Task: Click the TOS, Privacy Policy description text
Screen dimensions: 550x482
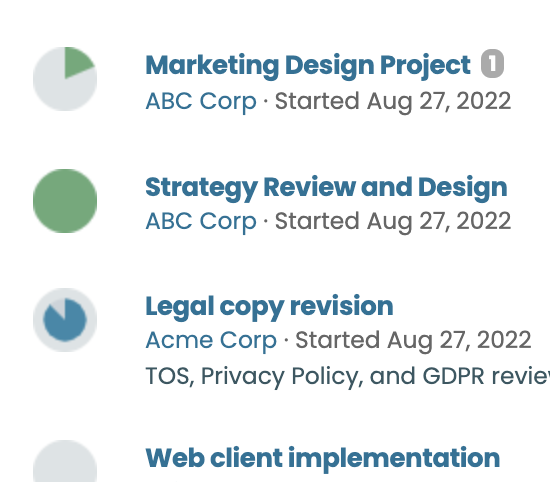Action: (x=347, y=376)
